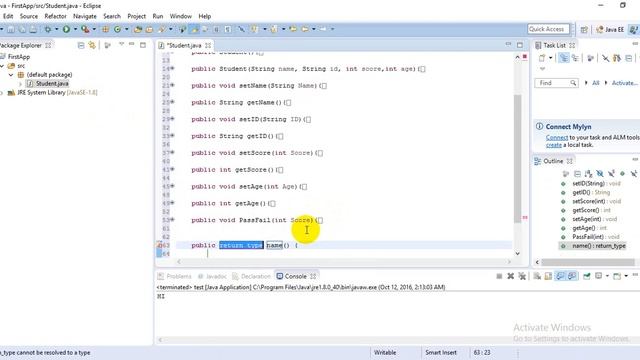Collapse the (default package) tree node
640x360 pixels.
click(11, 75)
